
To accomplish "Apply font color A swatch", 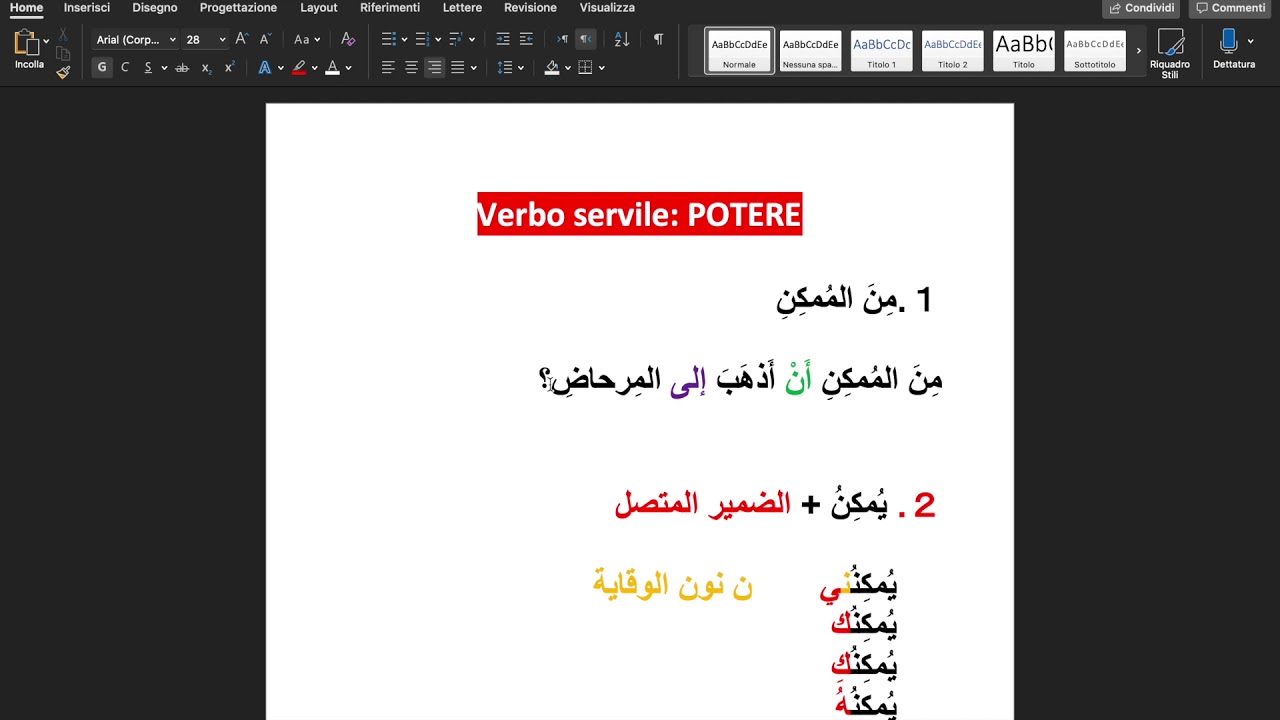I will [x=332, y=68].
